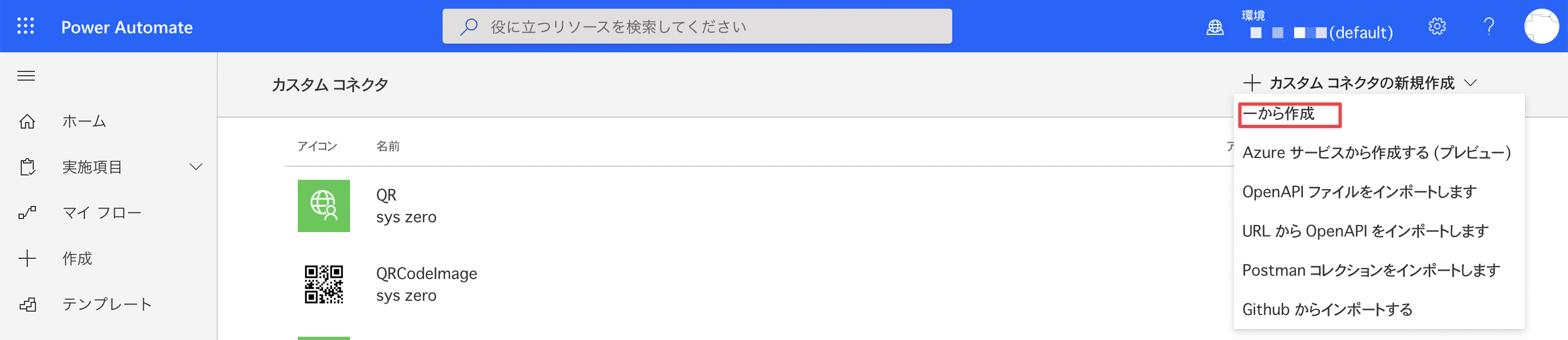1568x340 pixels.
Task: Open the user profile avatar
Action: tap(1541, 26)
